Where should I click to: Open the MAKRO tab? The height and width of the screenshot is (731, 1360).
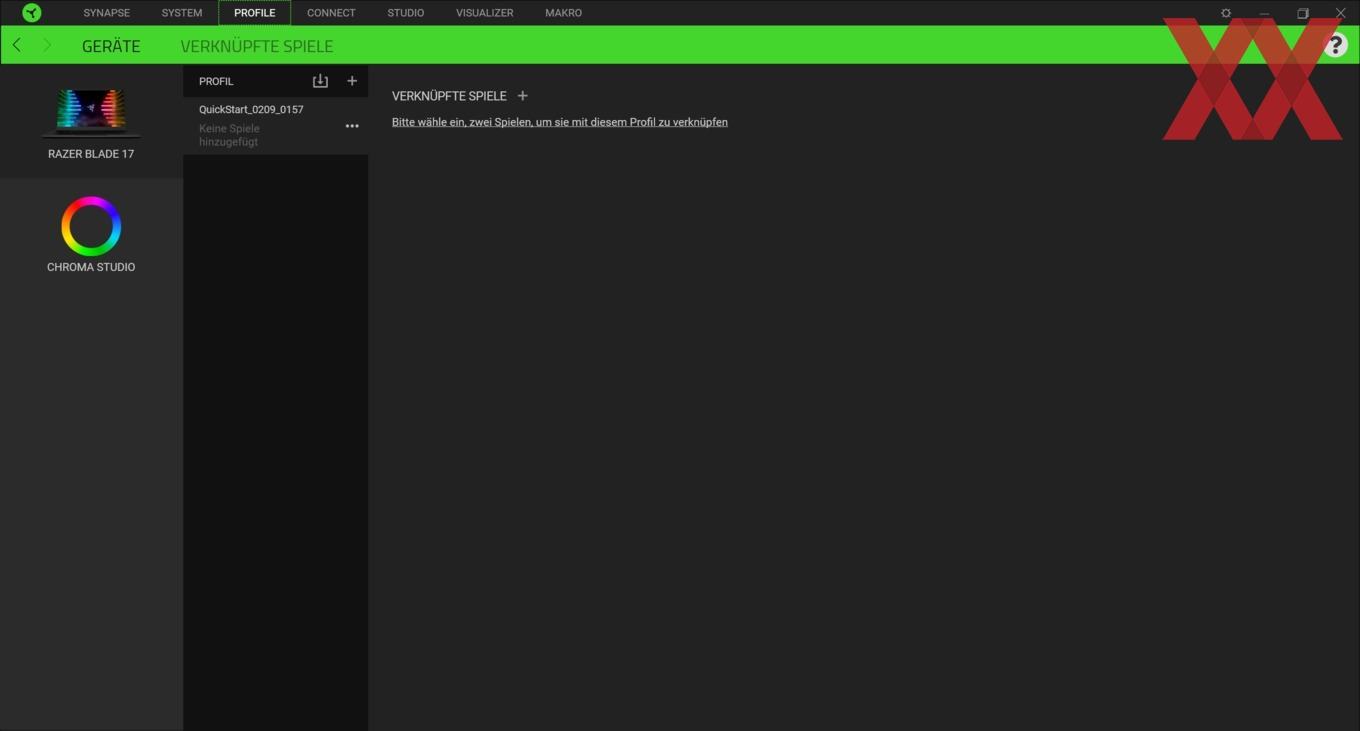pos(564,13)
